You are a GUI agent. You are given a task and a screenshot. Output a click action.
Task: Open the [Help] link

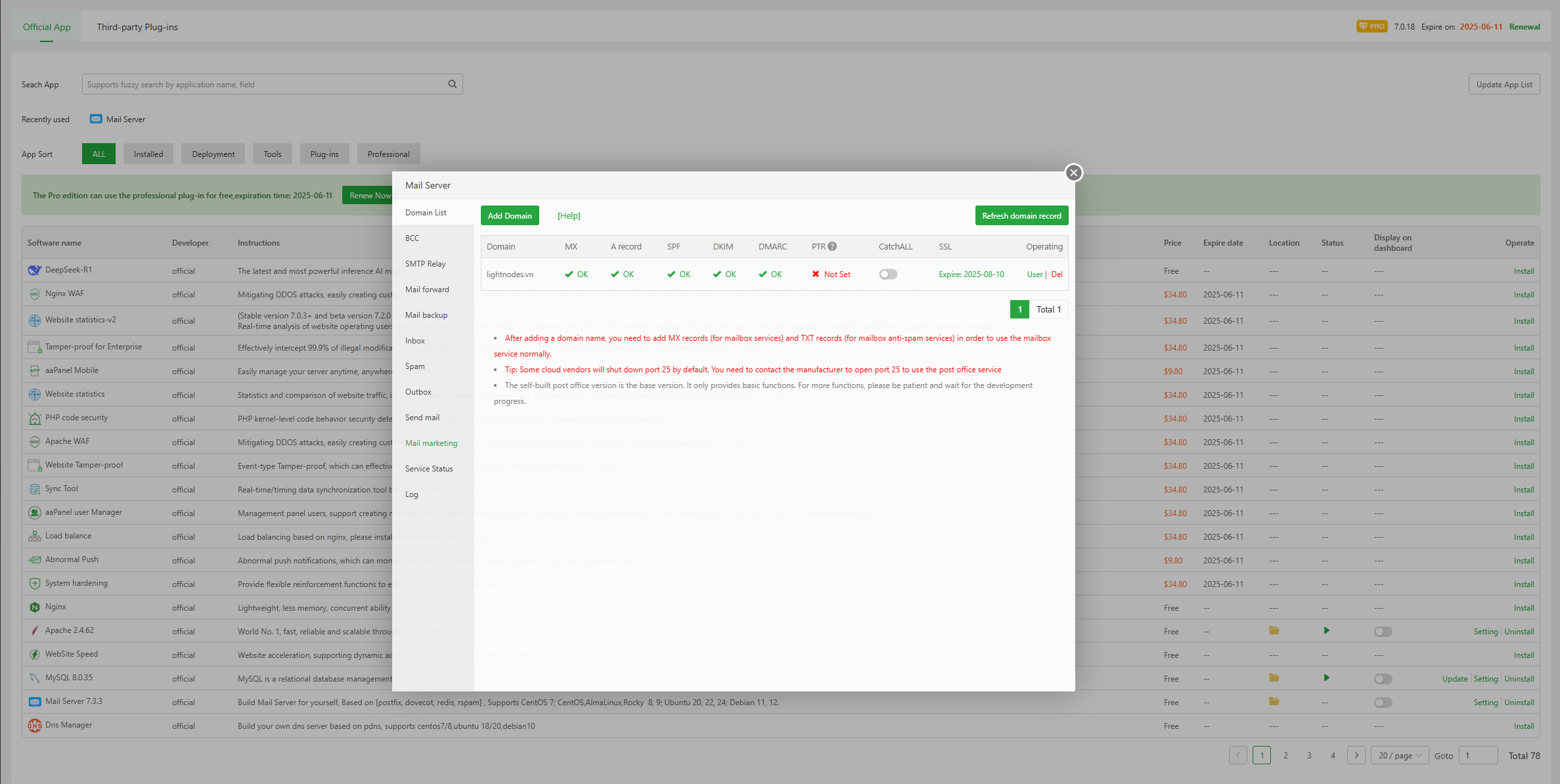point(569,216)
